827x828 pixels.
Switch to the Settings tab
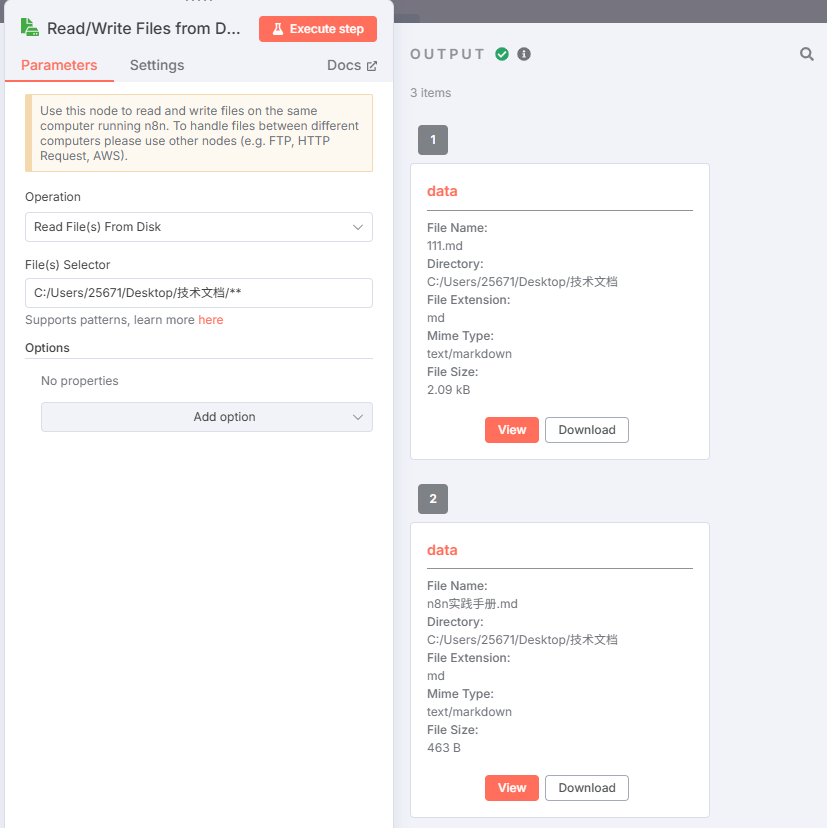coord(157,65)
